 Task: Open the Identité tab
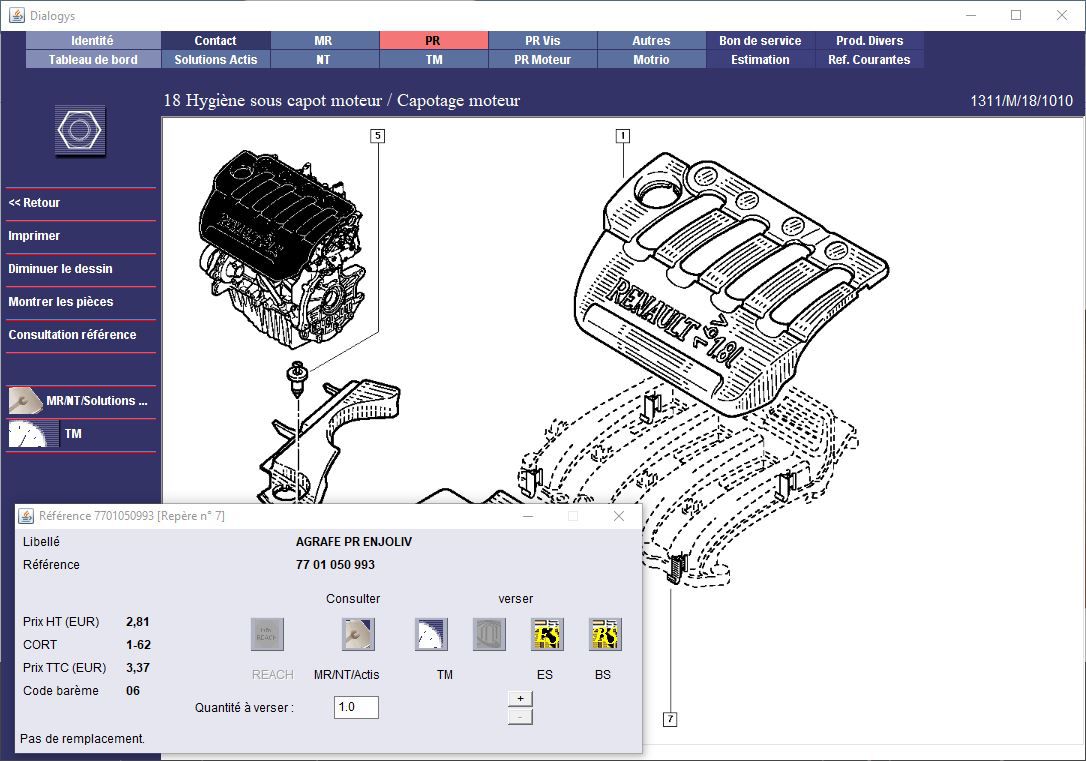pos(93,41)
